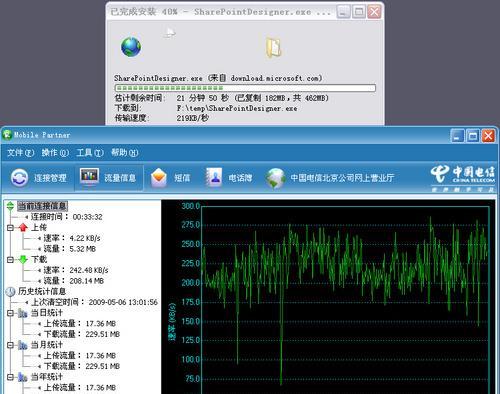Click the globe icon for 中国电信北京公司网上营业厅
The width and height of the screenshot is (500, 394).
click(x=275, y=178)
